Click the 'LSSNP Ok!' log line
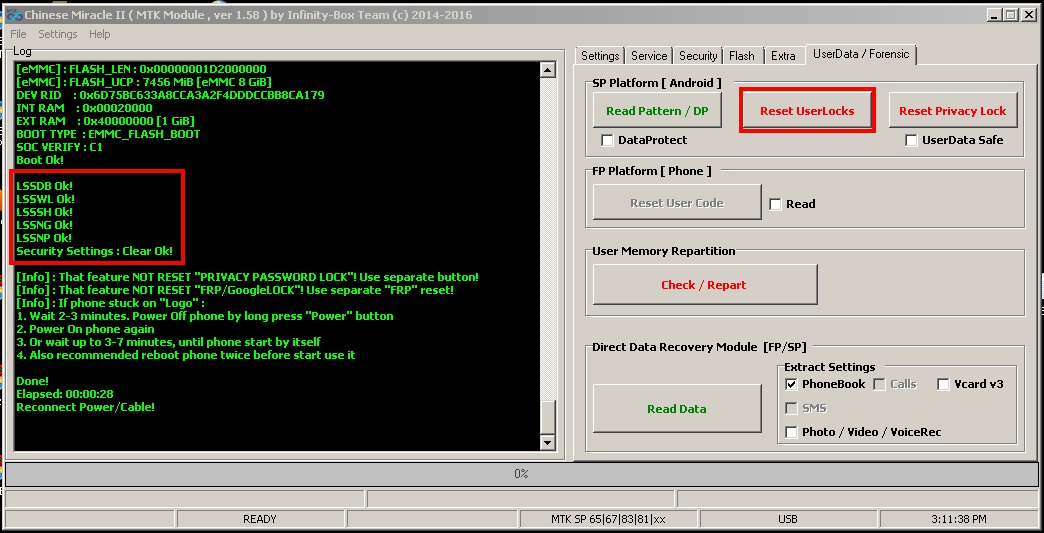 pyautogui.click(x=45, y=238)
